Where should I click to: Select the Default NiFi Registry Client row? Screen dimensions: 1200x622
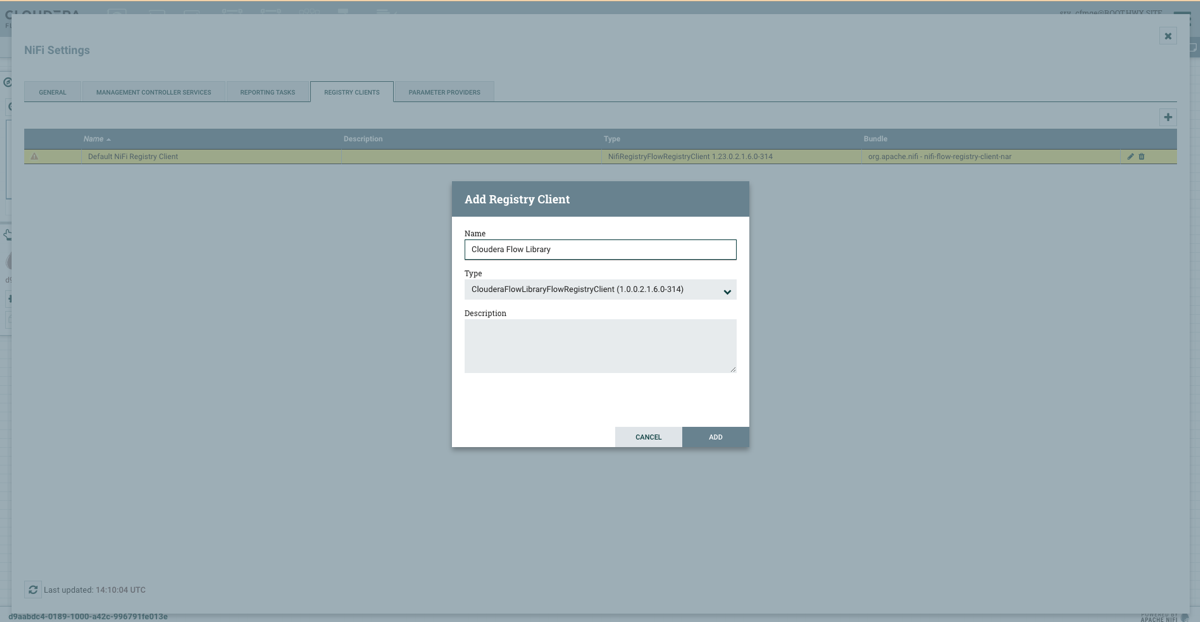coord(210,157)
